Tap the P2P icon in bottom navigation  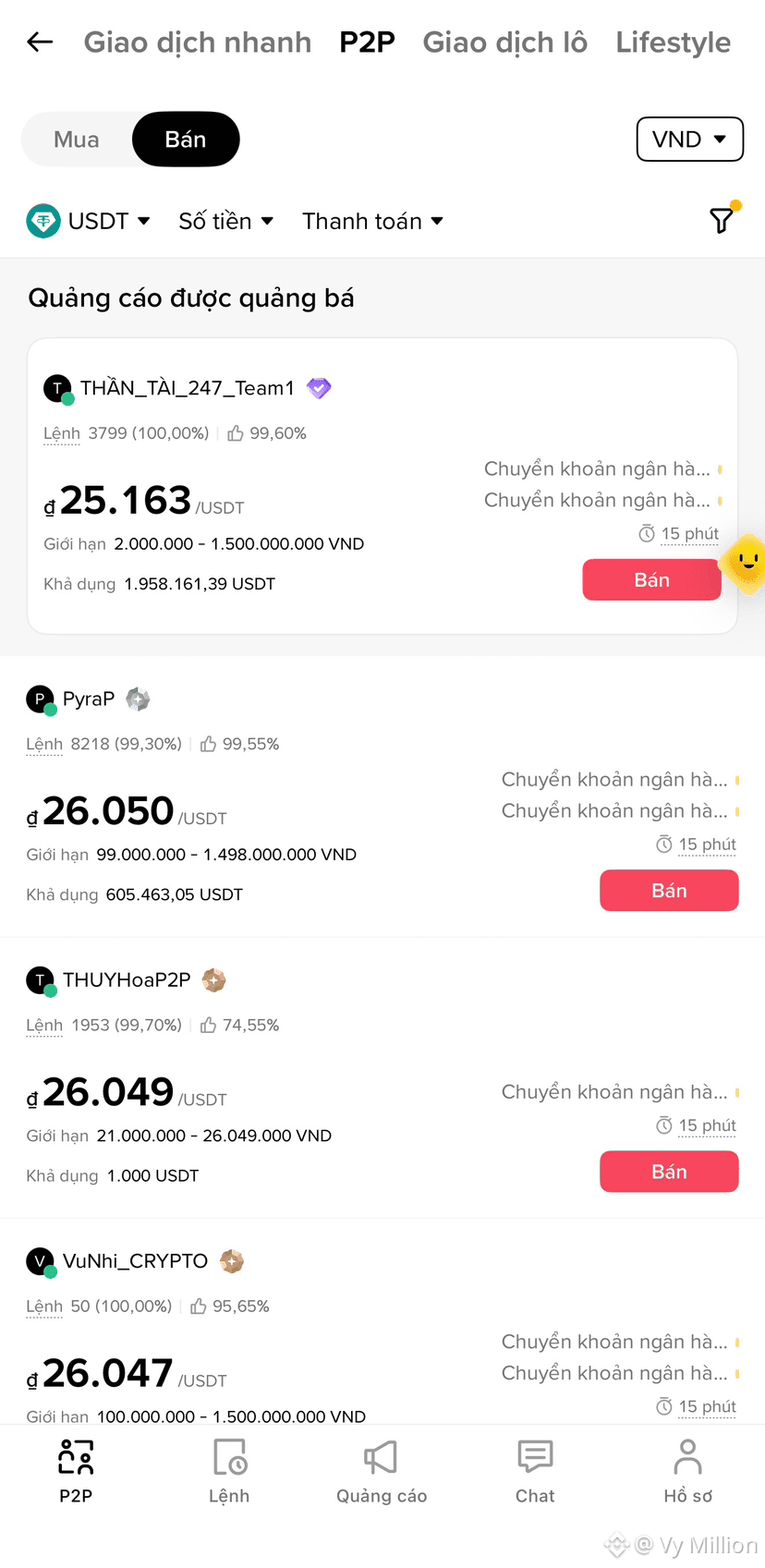pos(76,1457)
